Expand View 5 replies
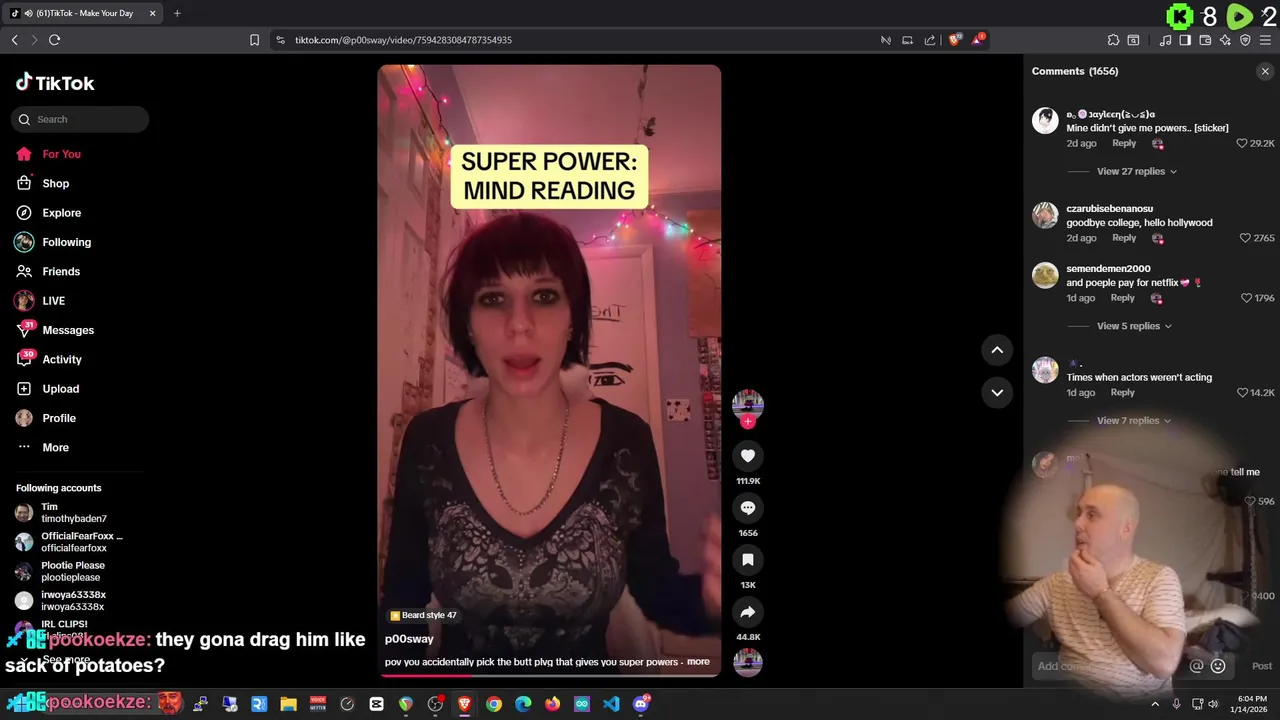The width and height of the screenshot is (1280, 720). pos(1134,326)
